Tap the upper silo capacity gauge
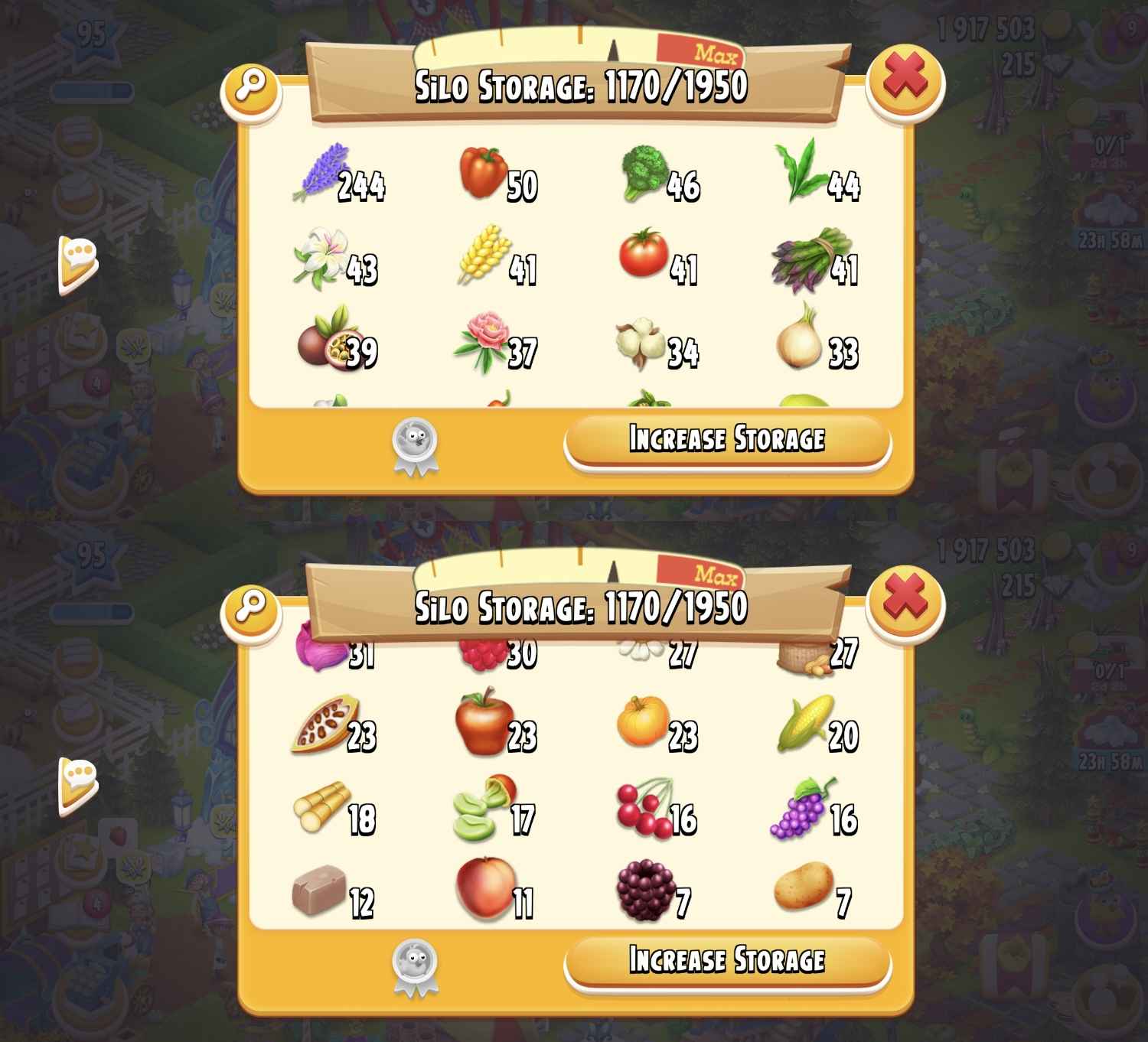 [x=578, y=45]
